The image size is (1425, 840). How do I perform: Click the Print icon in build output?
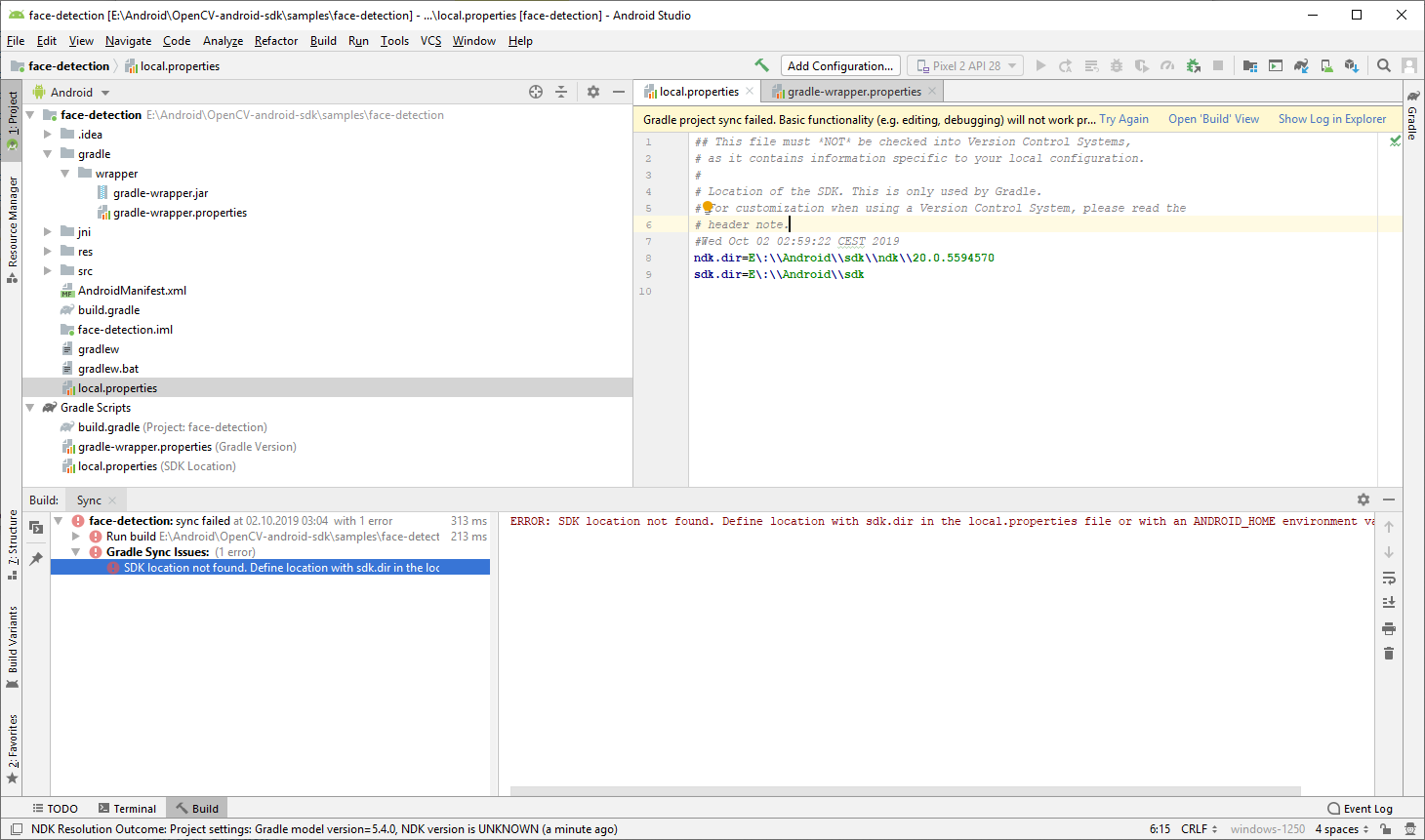point(1389,628)
